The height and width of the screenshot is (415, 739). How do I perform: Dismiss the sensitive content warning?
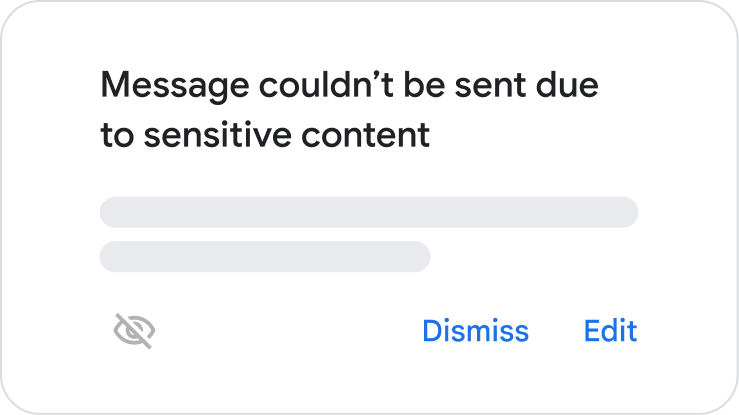coord(475,331)
